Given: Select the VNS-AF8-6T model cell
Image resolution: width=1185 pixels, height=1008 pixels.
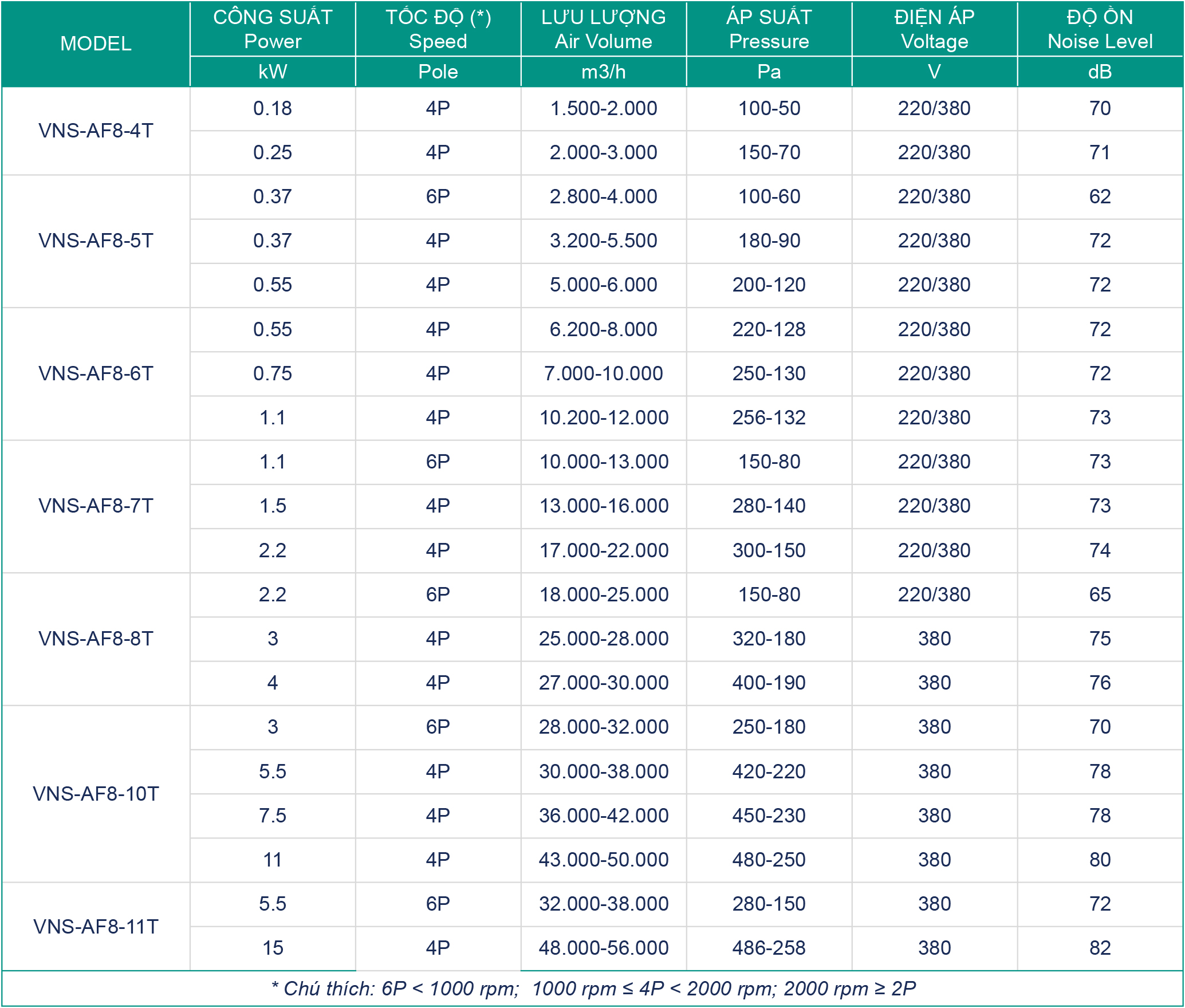Looking at the screenshot, I should tap(96, 373).
